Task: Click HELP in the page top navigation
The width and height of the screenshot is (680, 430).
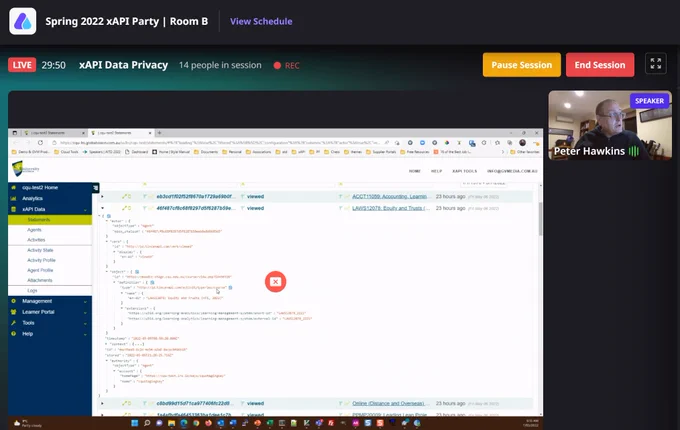Action: pos(436,171)
